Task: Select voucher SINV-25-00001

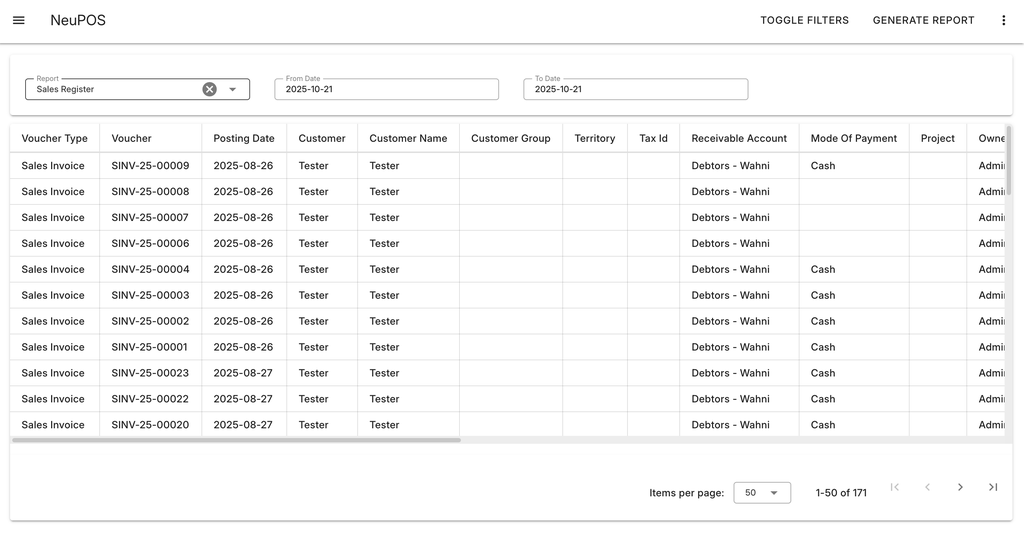Action: coord(150,347)
